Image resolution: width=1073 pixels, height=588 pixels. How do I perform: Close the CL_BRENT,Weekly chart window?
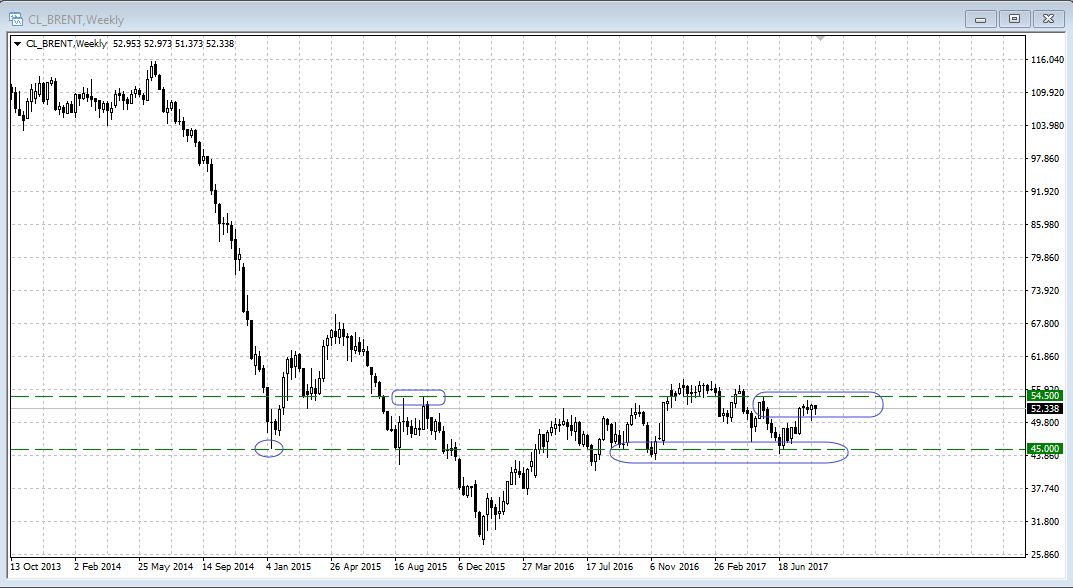1047,18
